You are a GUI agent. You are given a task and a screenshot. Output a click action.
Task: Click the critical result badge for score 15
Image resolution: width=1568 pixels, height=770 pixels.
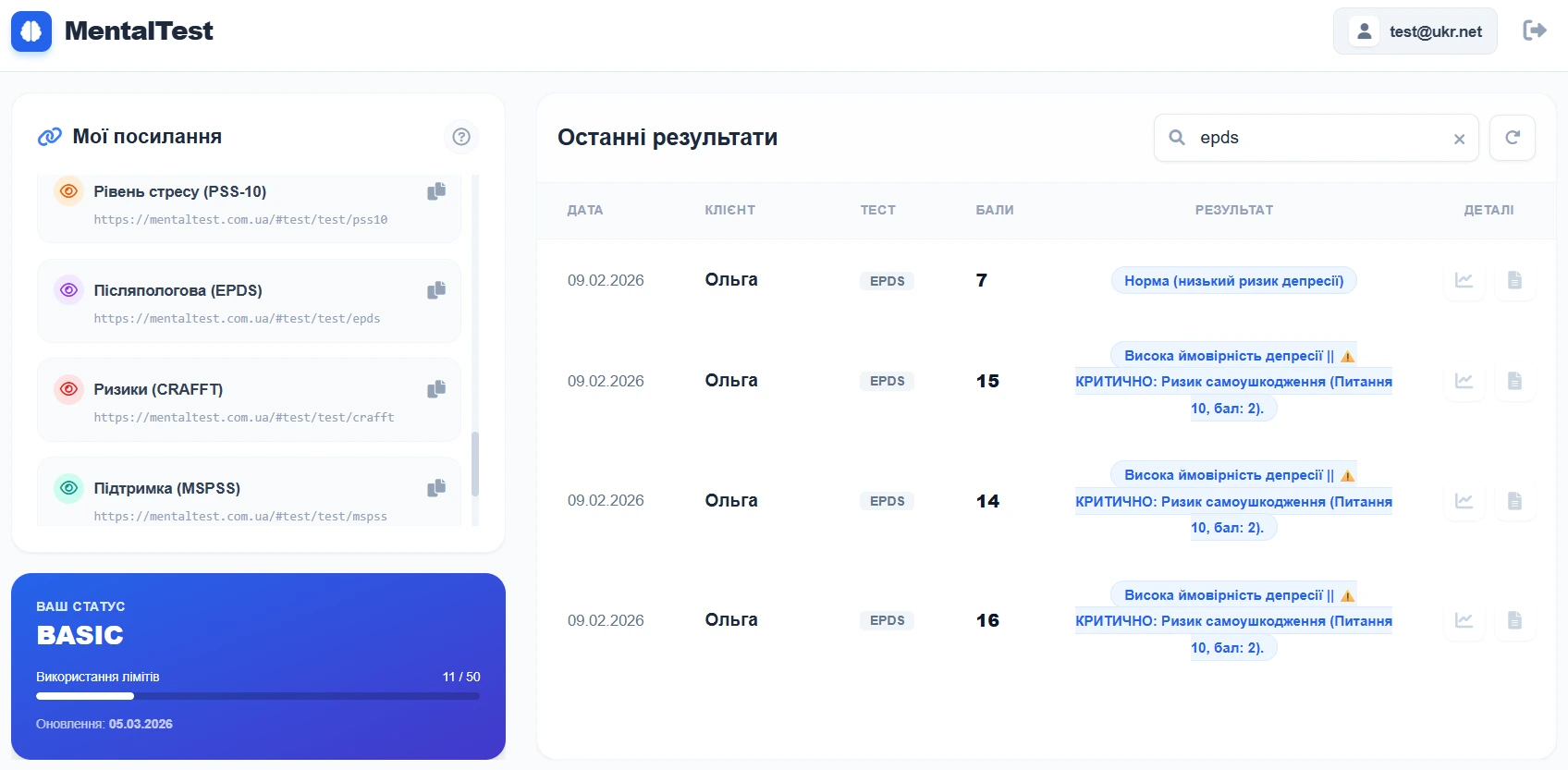tap(1234, 382)
